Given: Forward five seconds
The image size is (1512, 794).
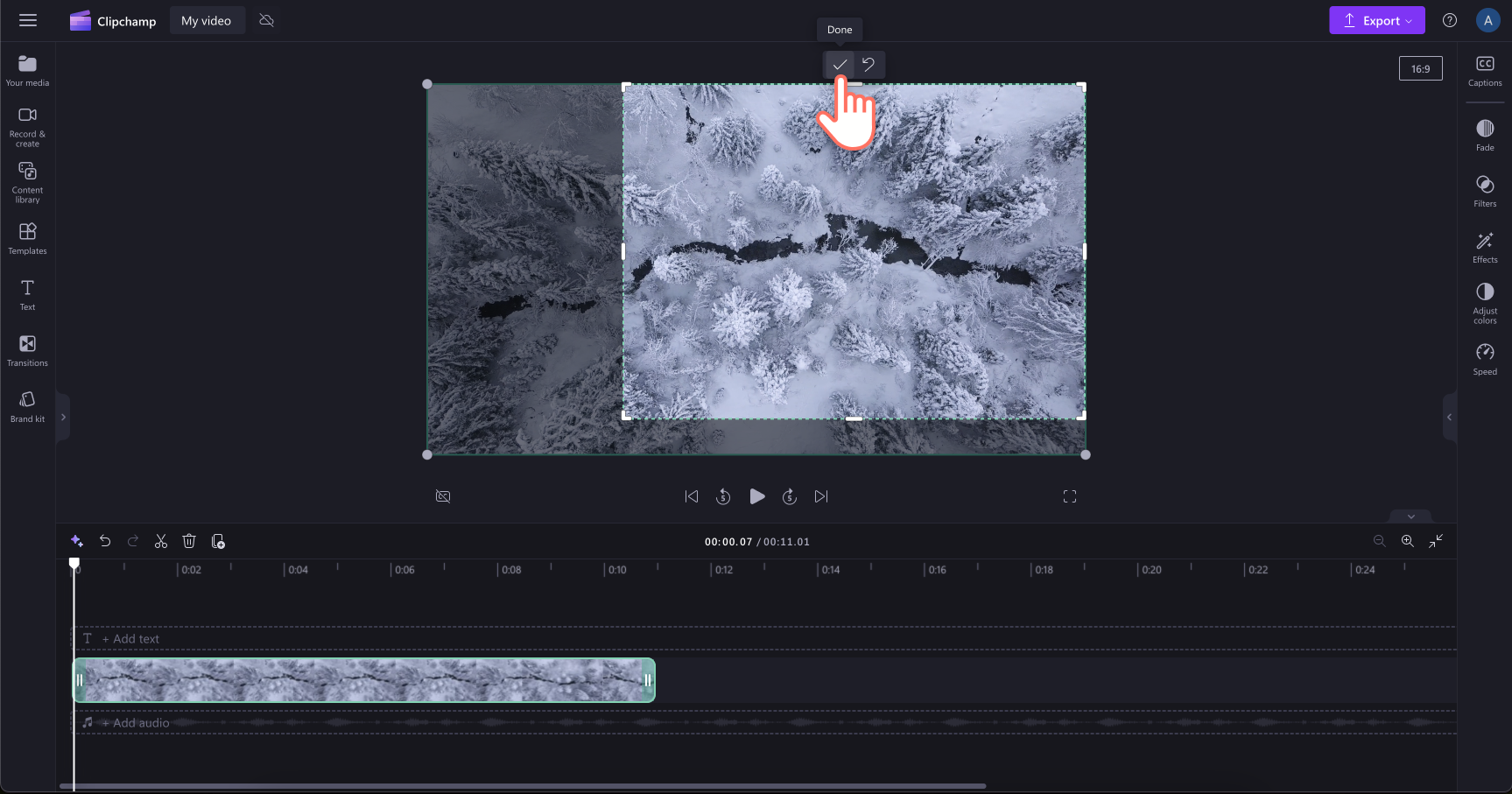Looking at the screenshot, I should [x=790, y=496].
